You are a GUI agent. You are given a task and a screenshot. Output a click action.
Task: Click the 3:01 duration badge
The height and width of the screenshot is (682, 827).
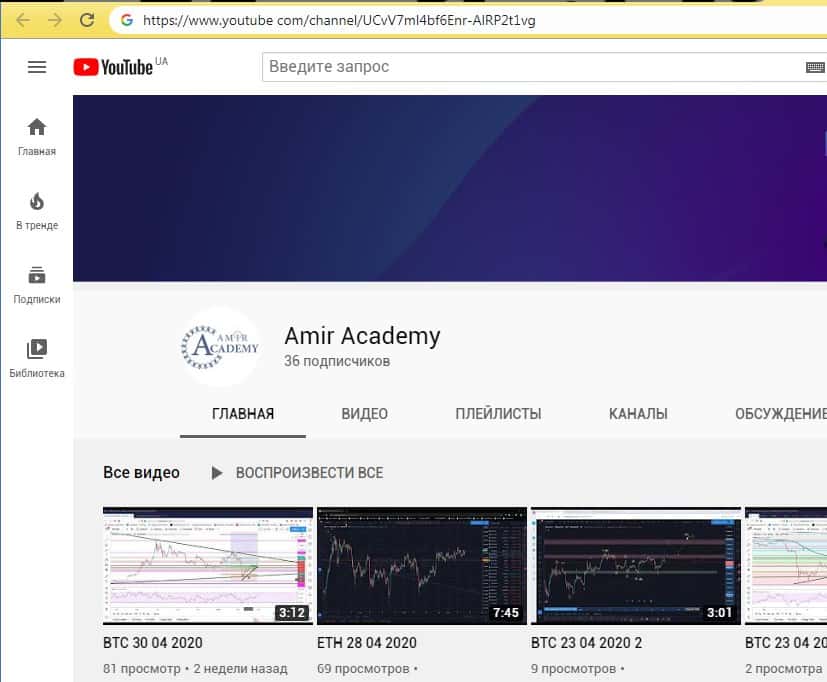tap(719, 613)
